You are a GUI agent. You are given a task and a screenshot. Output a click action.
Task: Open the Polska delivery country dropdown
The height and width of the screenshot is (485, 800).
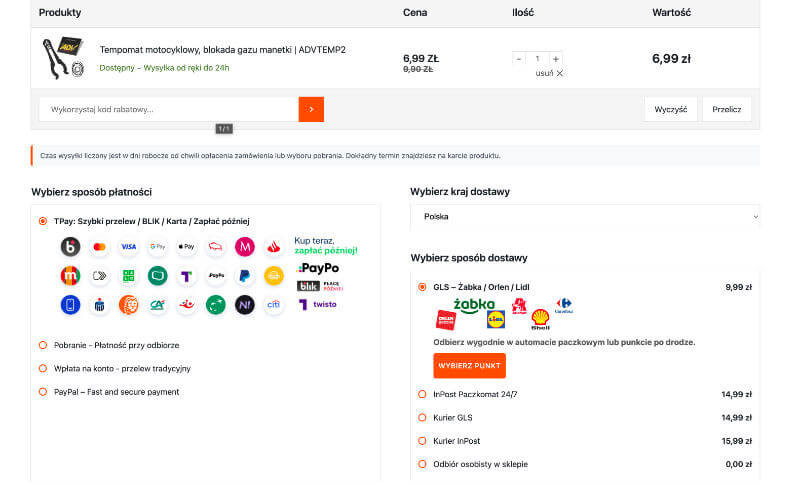pyautogui.click(x=585, y=217)
